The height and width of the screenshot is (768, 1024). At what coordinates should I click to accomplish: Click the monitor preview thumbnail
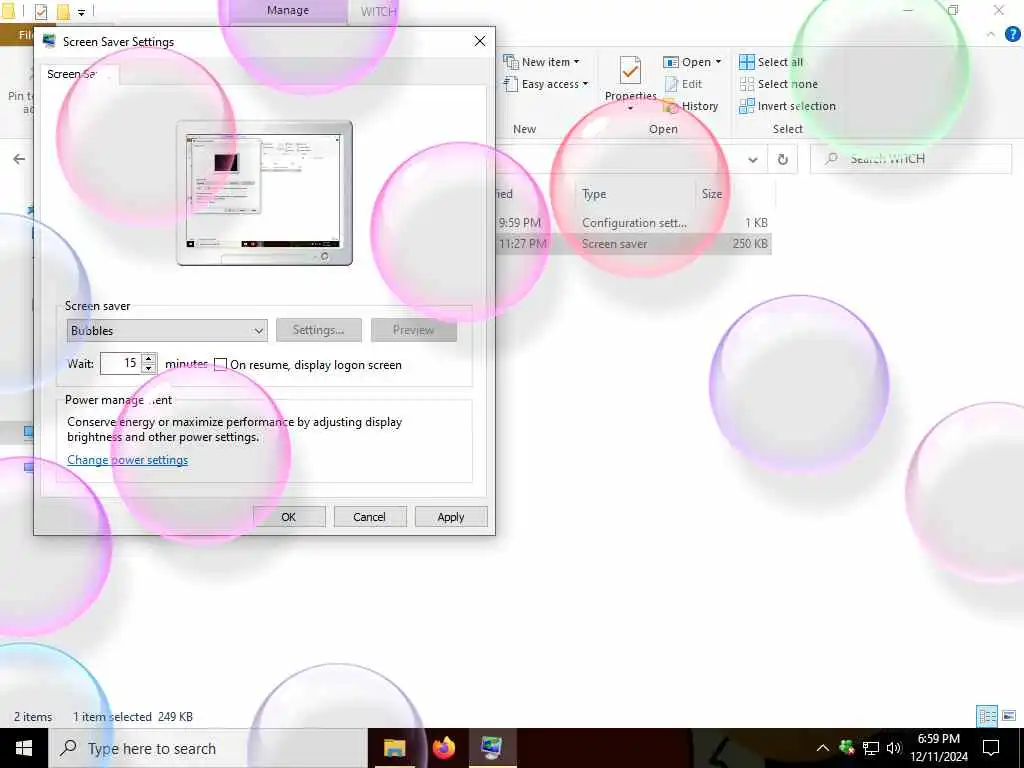(x=264, y=193)
